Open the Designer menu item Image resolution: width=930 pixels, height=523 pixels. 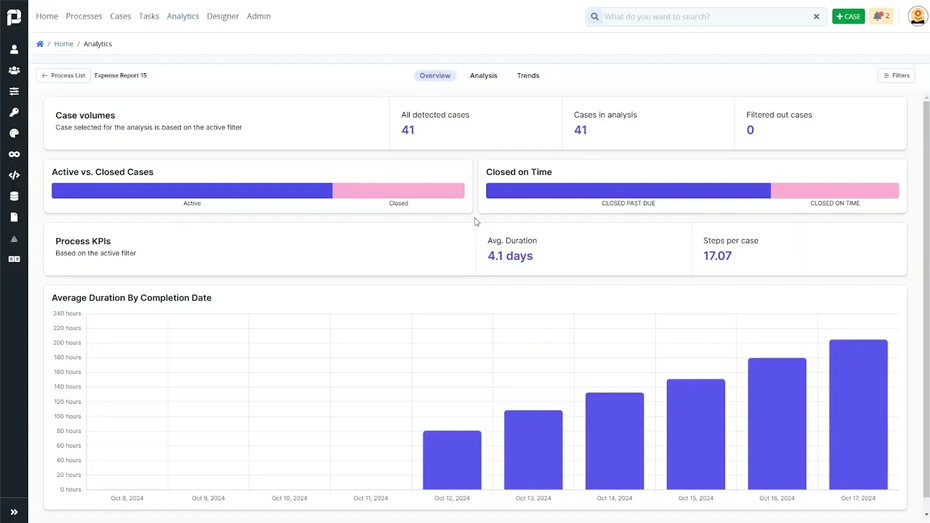tap(223, 16)
